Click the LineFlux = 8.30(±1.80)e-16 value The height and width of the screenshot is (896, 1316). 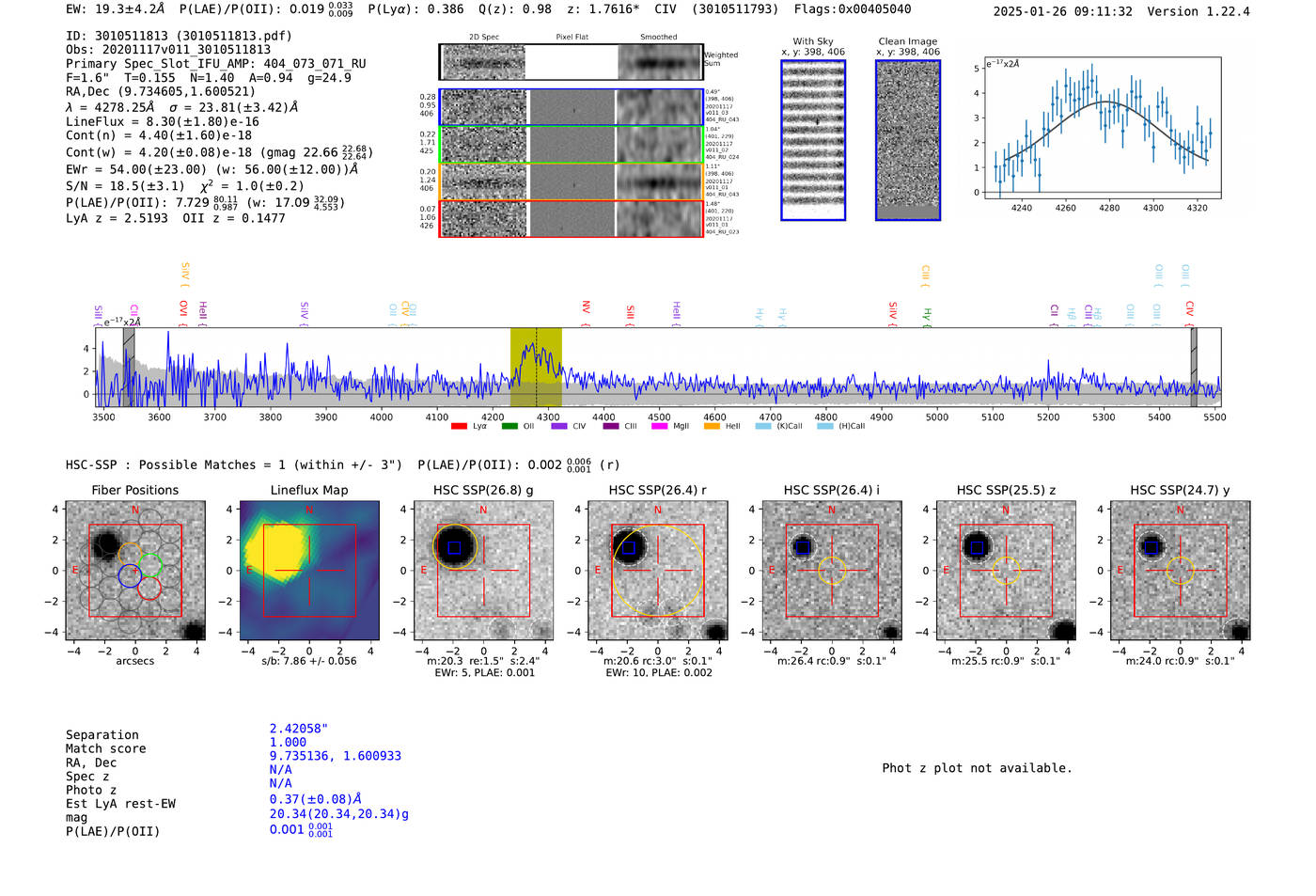(163, 121)
